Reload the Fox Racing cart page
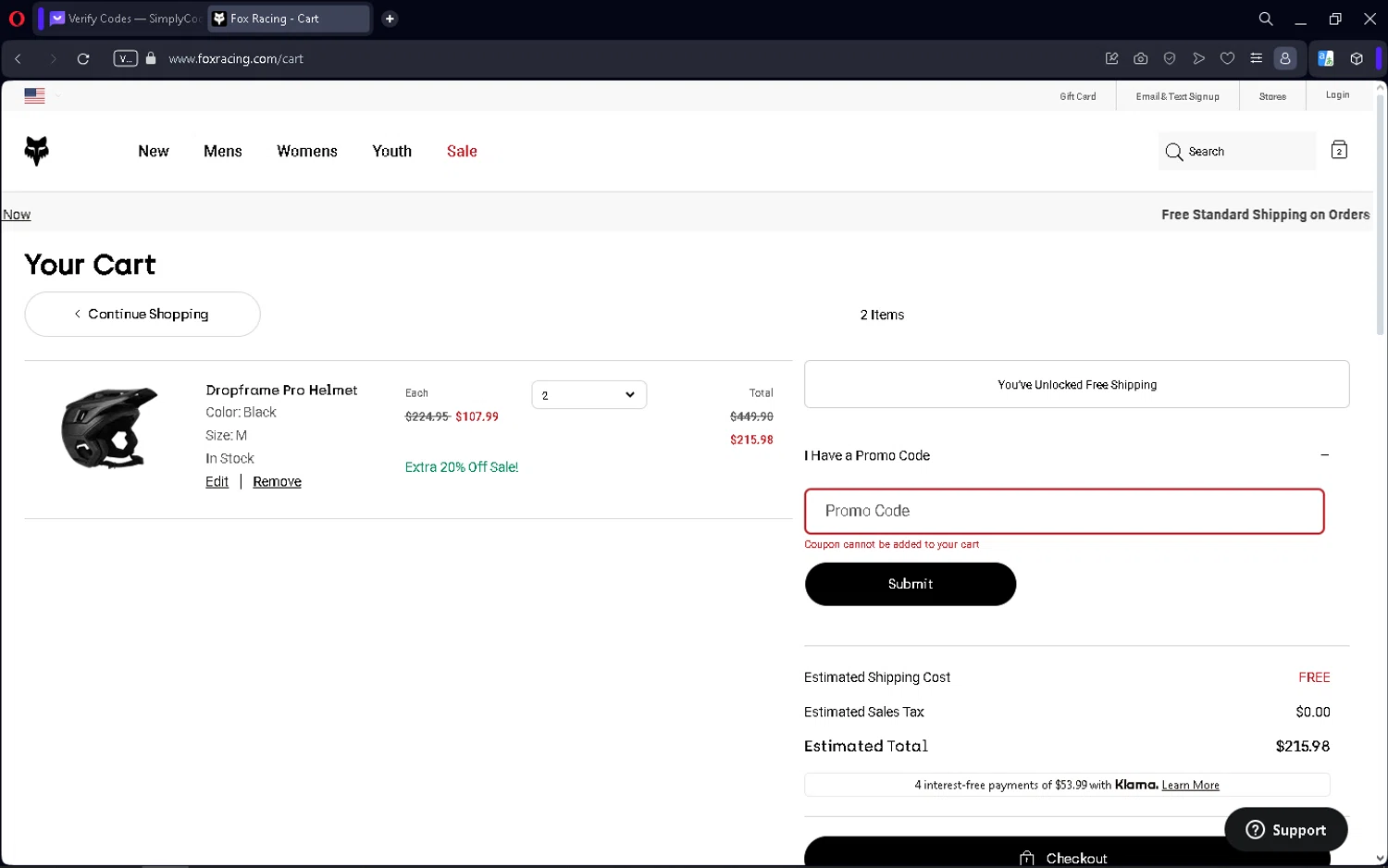1388x868 pixels. point(83,58)
